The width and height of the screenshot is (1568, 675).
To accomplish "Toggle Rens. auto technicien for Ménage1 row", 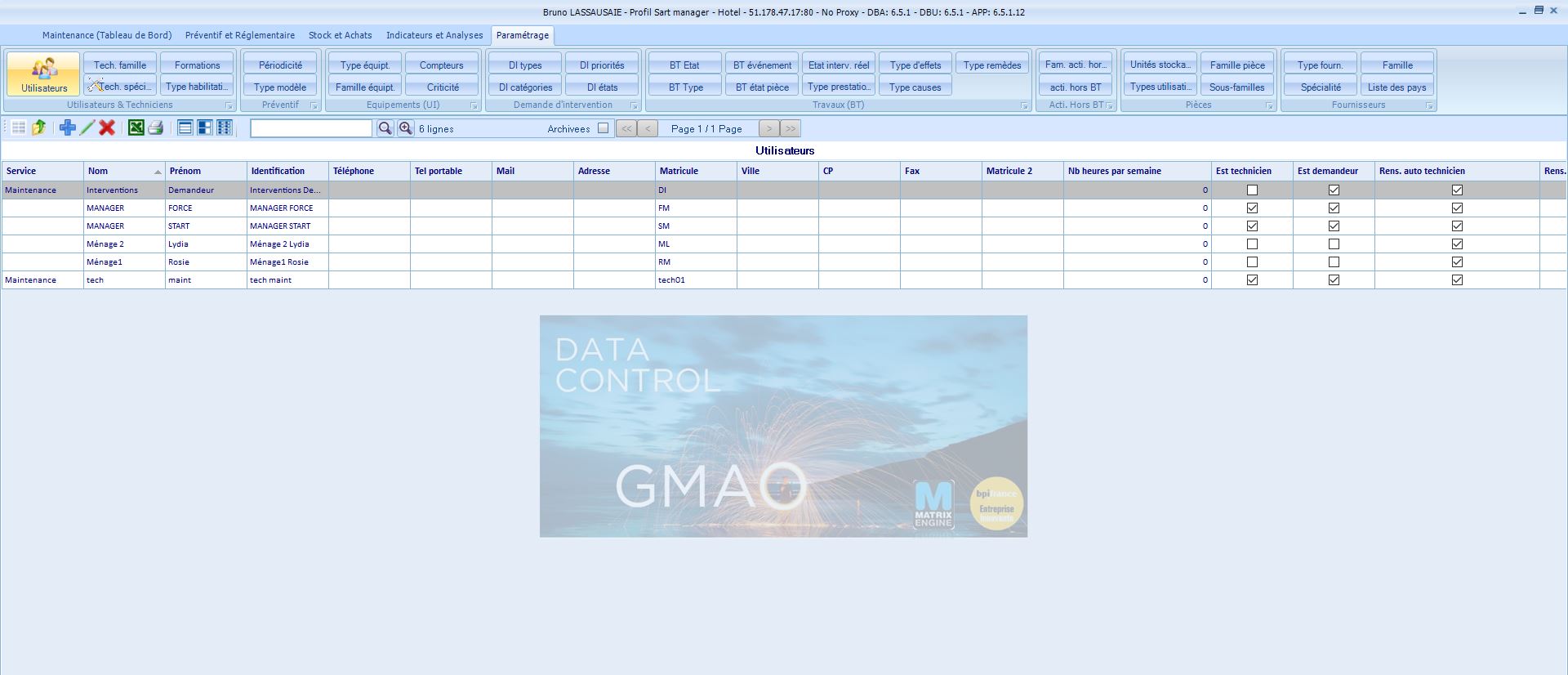I will pyautogui.click(x=1457, y=262).
